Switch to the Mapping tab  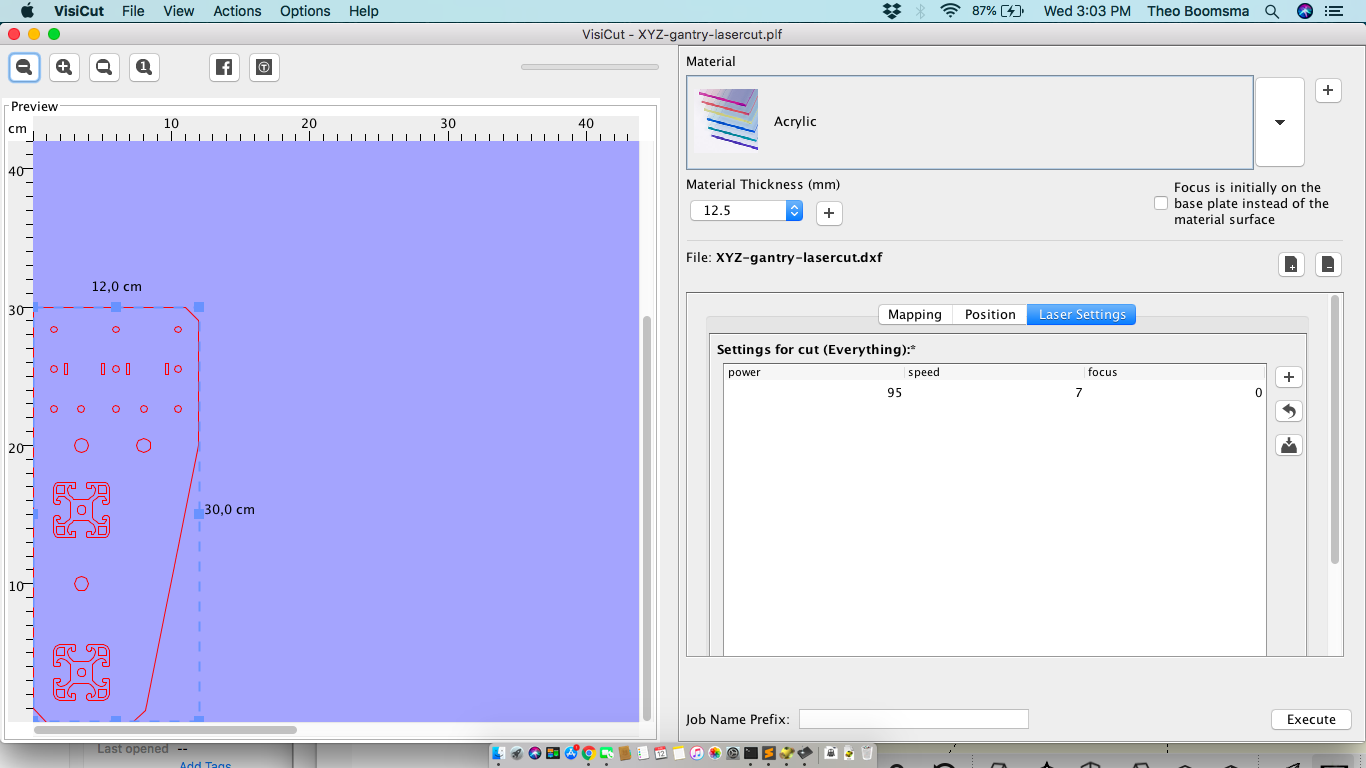(915, 314)
